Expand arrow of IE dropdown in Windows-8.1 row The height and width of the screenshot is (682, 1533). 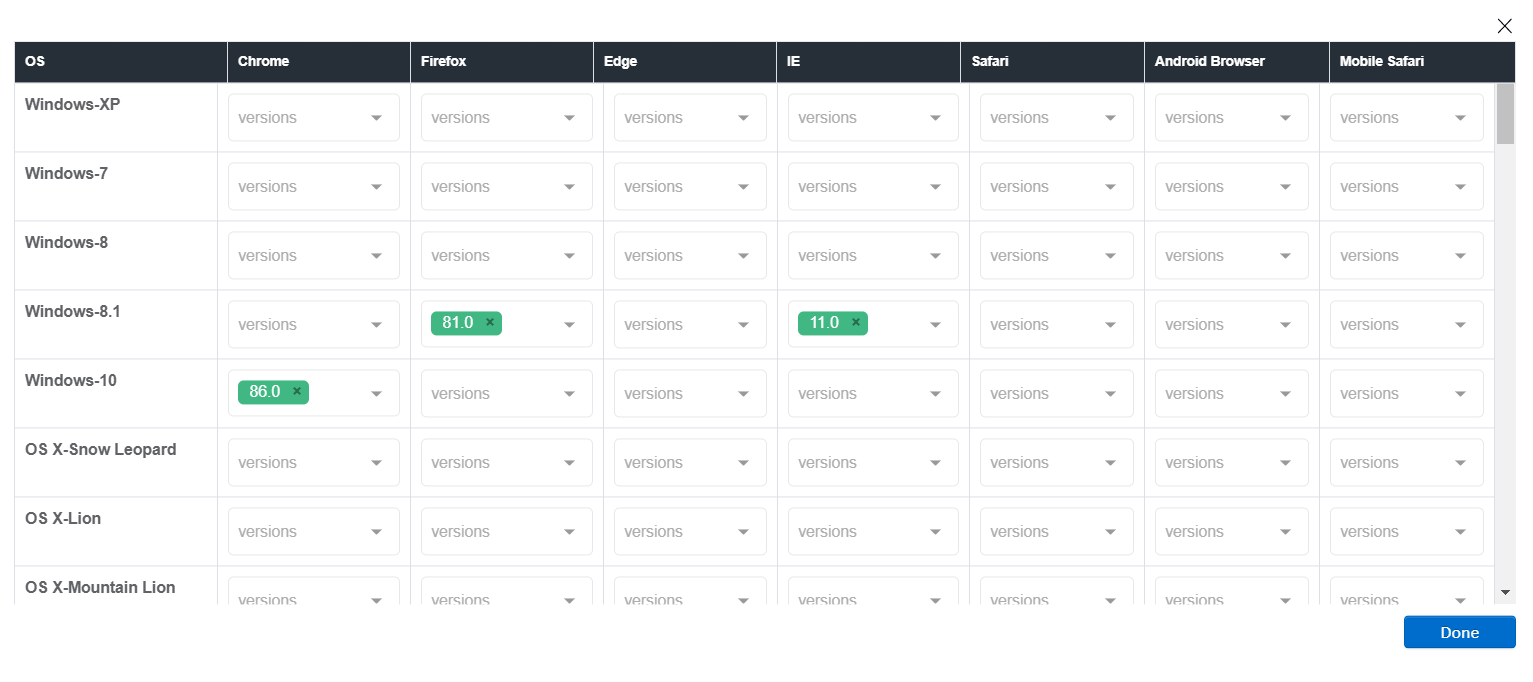point(936,325)
